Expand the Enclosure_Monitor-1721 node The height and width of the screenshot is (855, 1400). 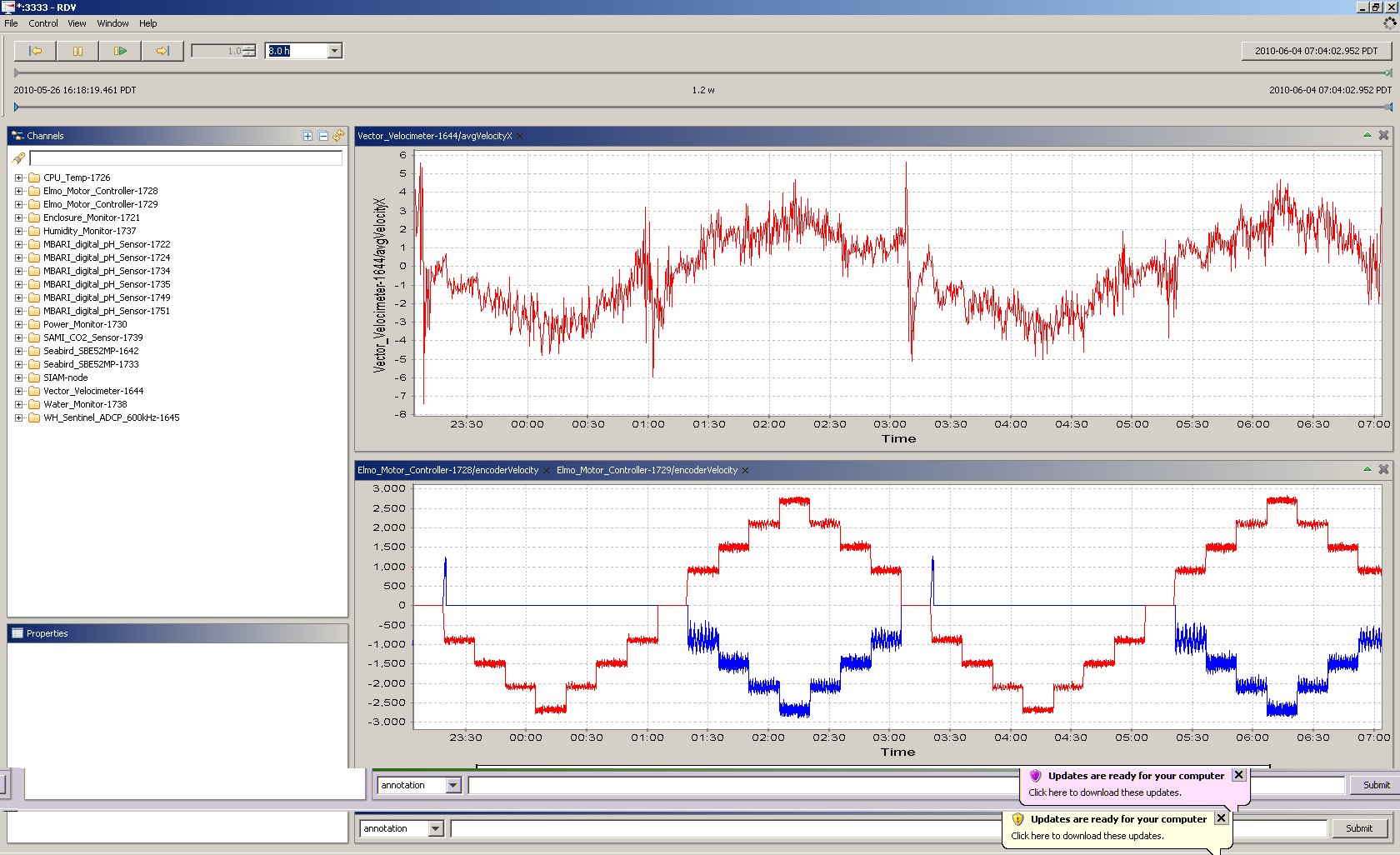point(18,217)
